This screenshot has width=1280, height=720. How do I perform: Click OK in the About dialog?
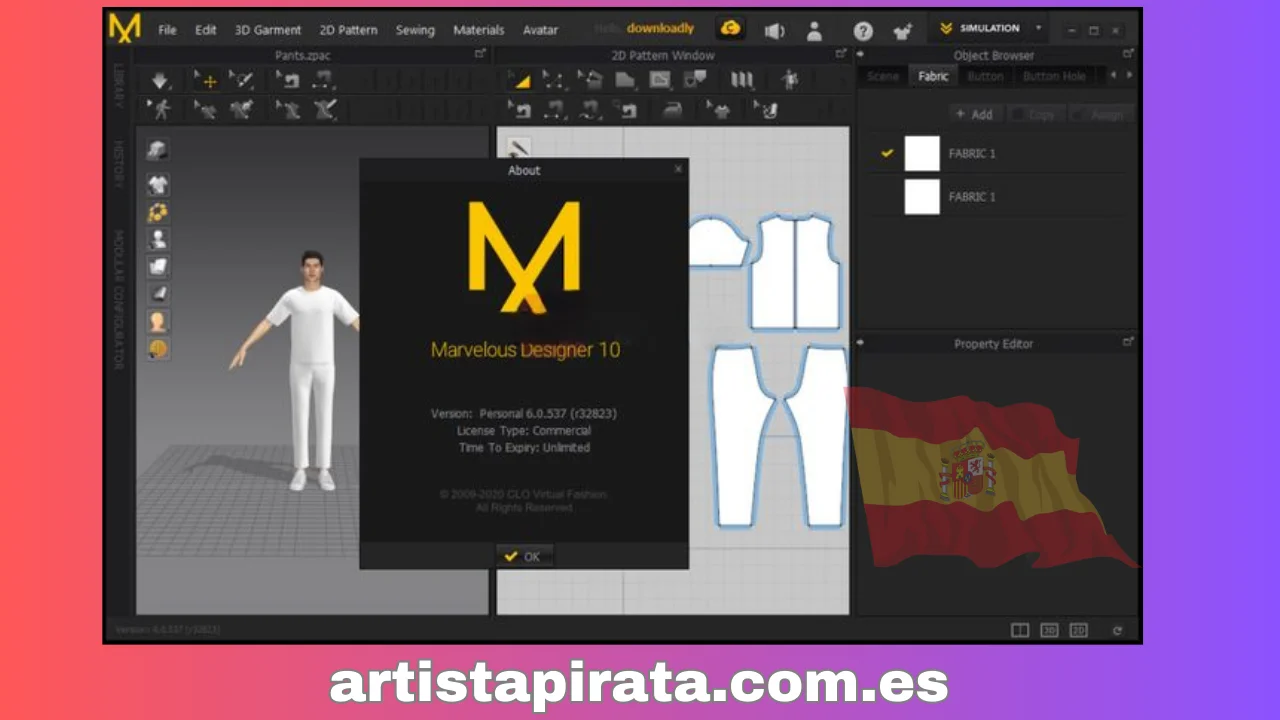pyautogui.click(x=524, y=556)
